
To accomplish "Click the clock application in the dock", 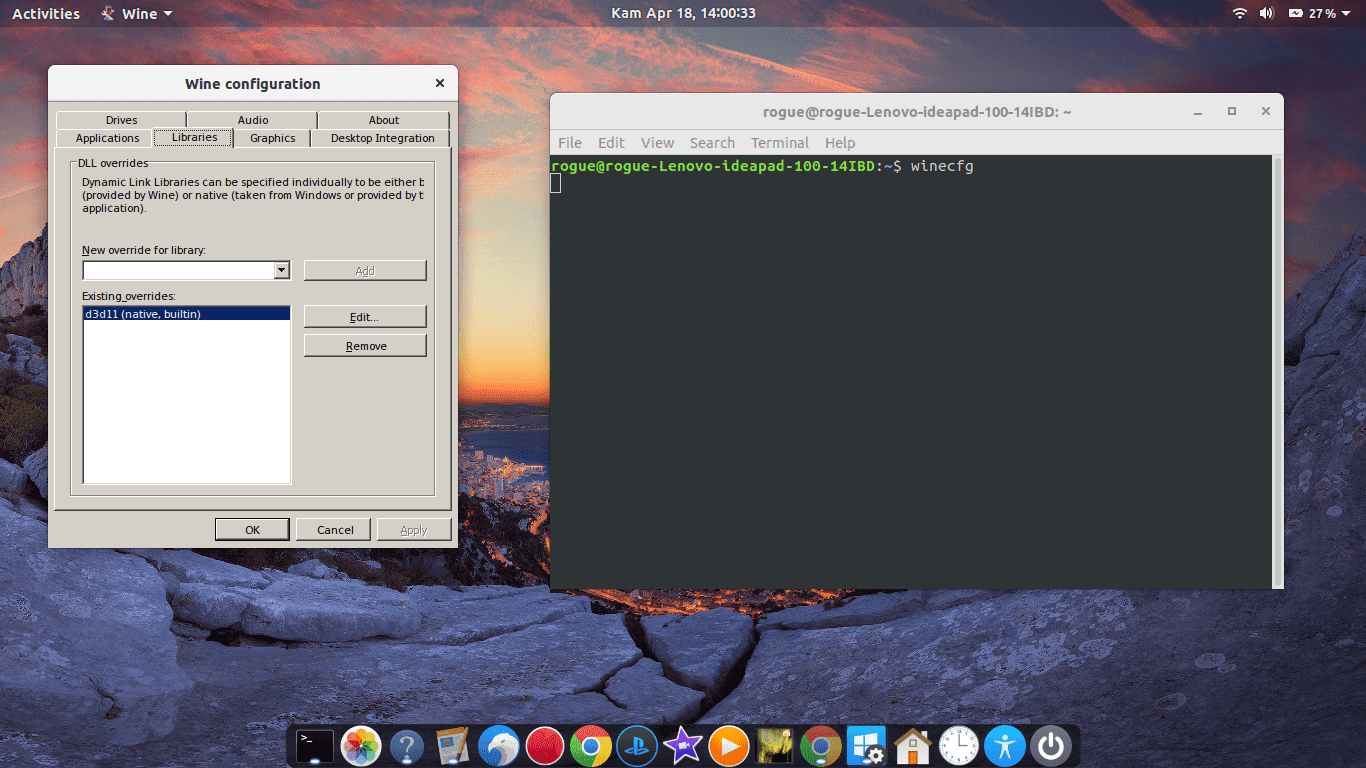I will [x=958, y=745].
